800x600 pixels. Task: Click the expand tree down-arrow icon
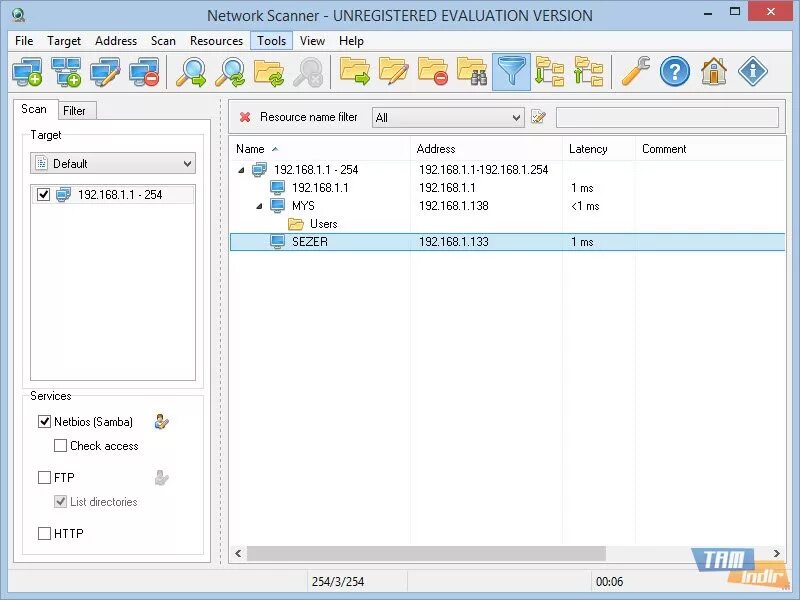[x=549, y=71]
